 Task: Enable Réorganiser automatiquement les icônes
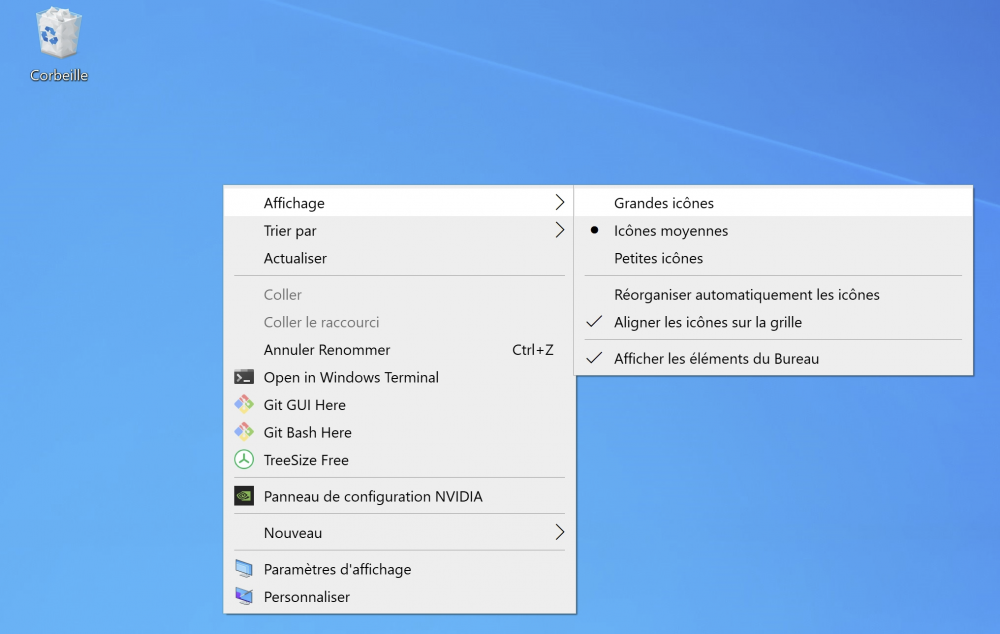coord(746,295)
